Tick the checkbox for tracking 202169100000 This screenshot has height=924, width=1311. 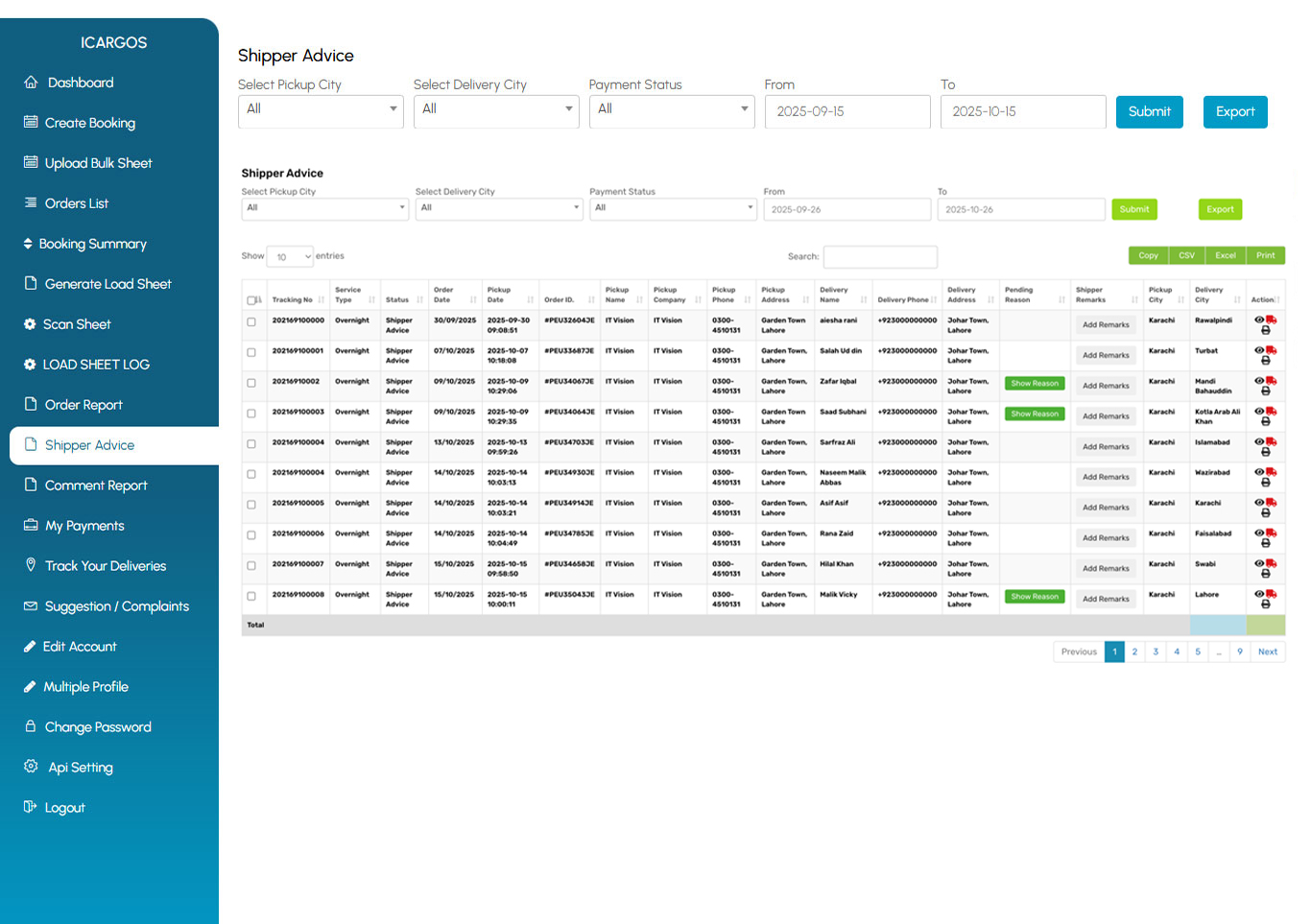click(x=251, y=322)
